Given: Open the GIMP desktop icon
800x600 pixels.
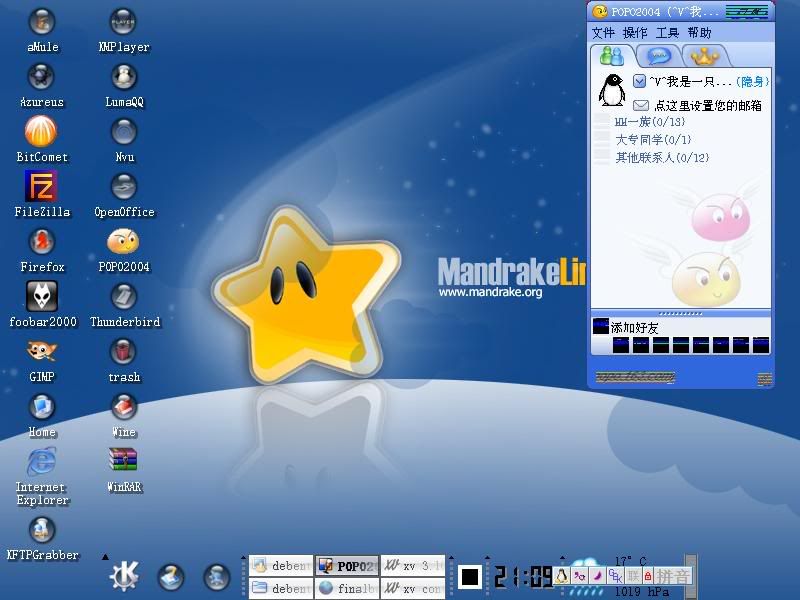Looking at the screenshot, I should (42, 361).
